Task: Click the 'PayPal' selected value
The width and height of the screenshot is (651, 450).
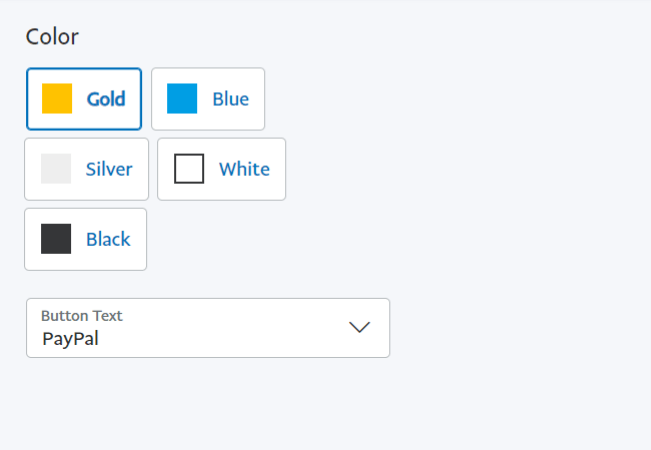Action: pos(70,338)
